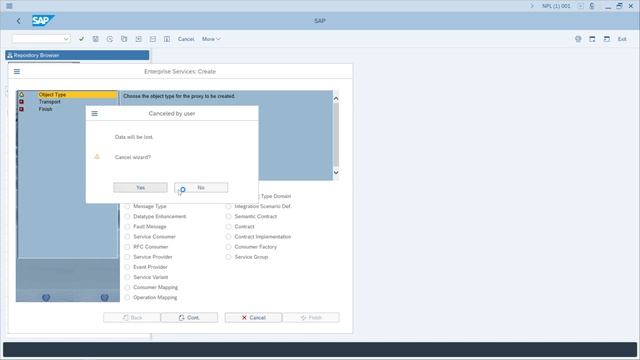Click the wizard Cancel button's red X icon
The image size is (640, 360).
click(x=244, y=318)
